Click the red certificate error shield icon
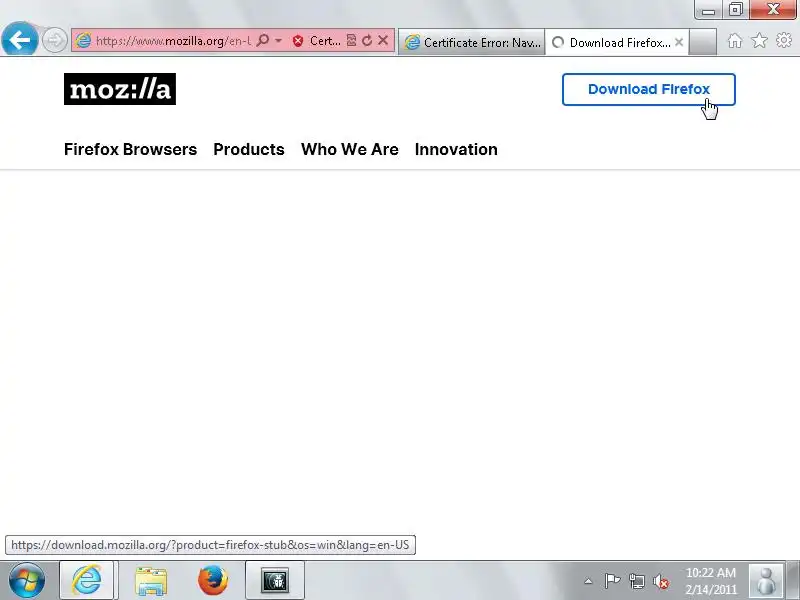This screenshot has width=800, height=600. pyautogui.click(x=298, y=41)
